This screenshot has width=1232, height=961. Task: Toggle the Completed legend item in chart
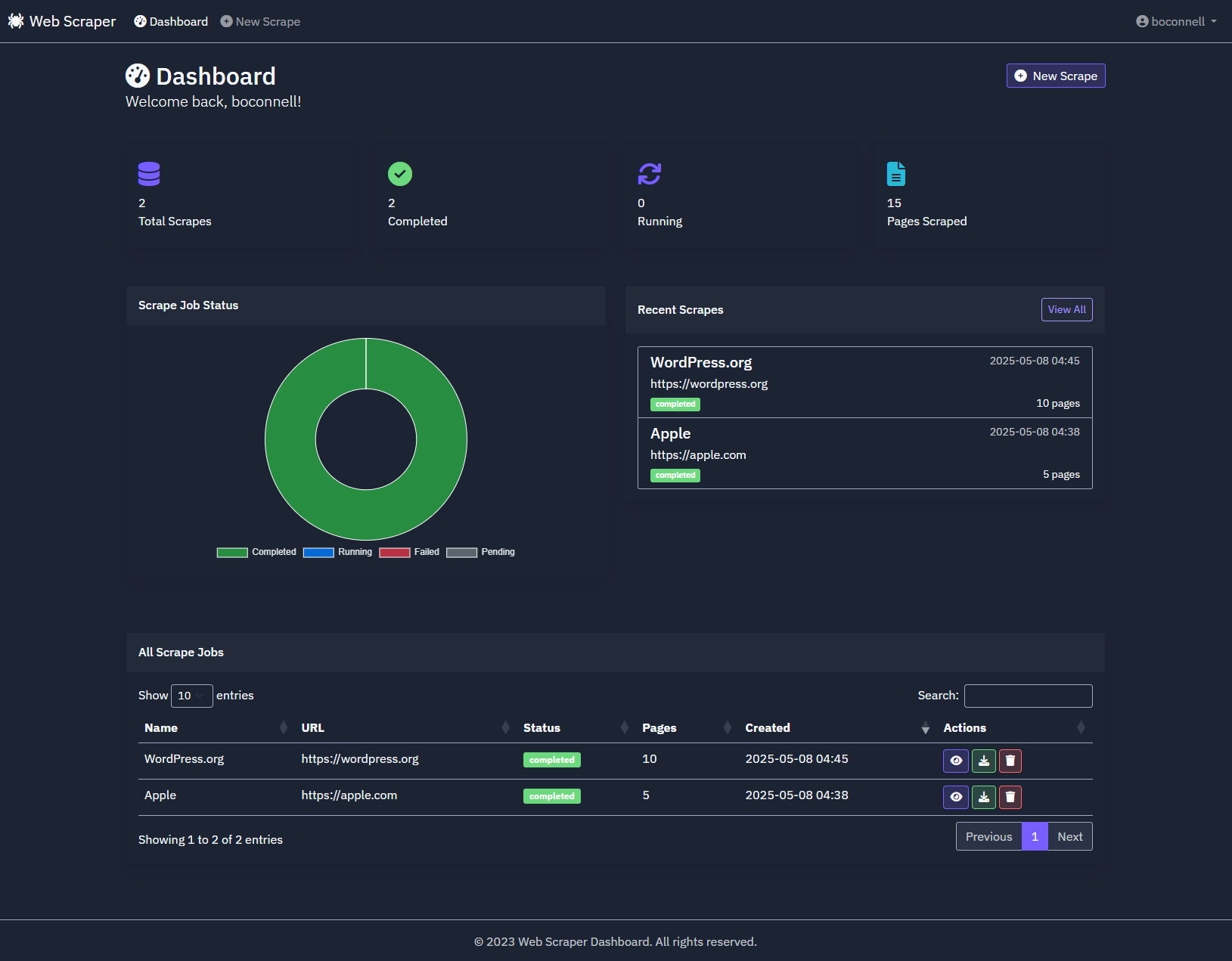coord(257,552)
